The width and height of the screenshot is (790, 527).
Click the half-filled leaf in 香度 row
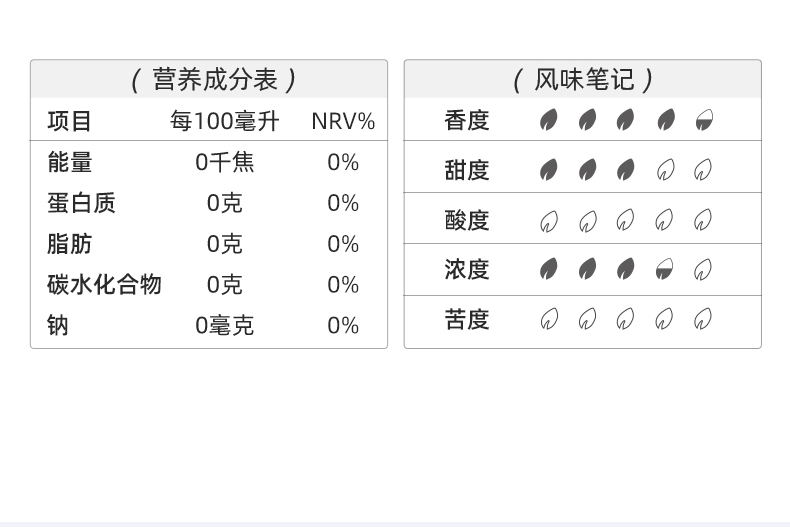pos(704,121)
